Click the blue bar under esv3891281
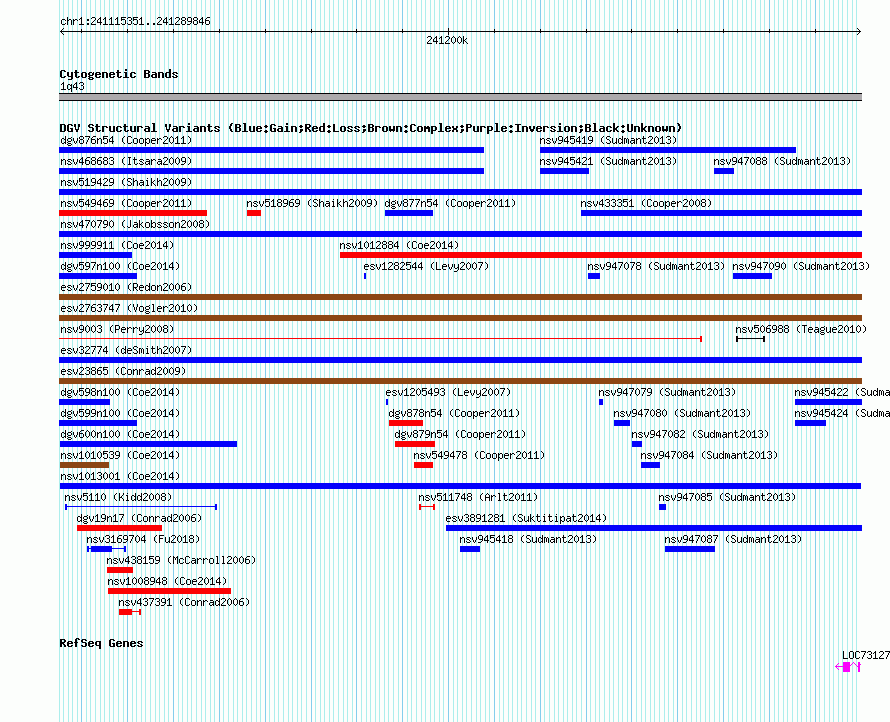Viewport: 890px width, 722px height. 654,528
